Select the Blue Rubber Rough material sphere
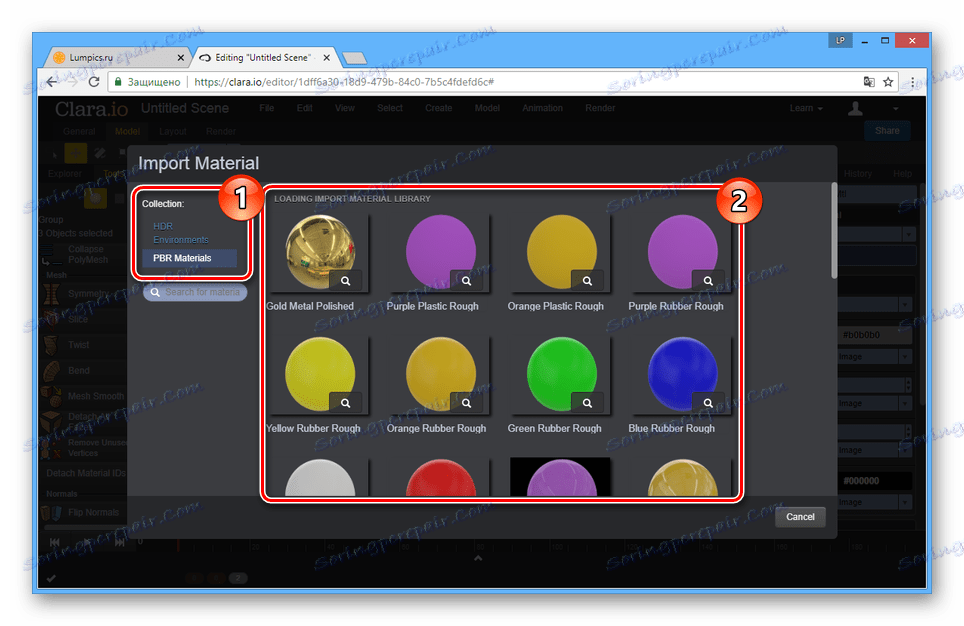 [x=682, y=373]
